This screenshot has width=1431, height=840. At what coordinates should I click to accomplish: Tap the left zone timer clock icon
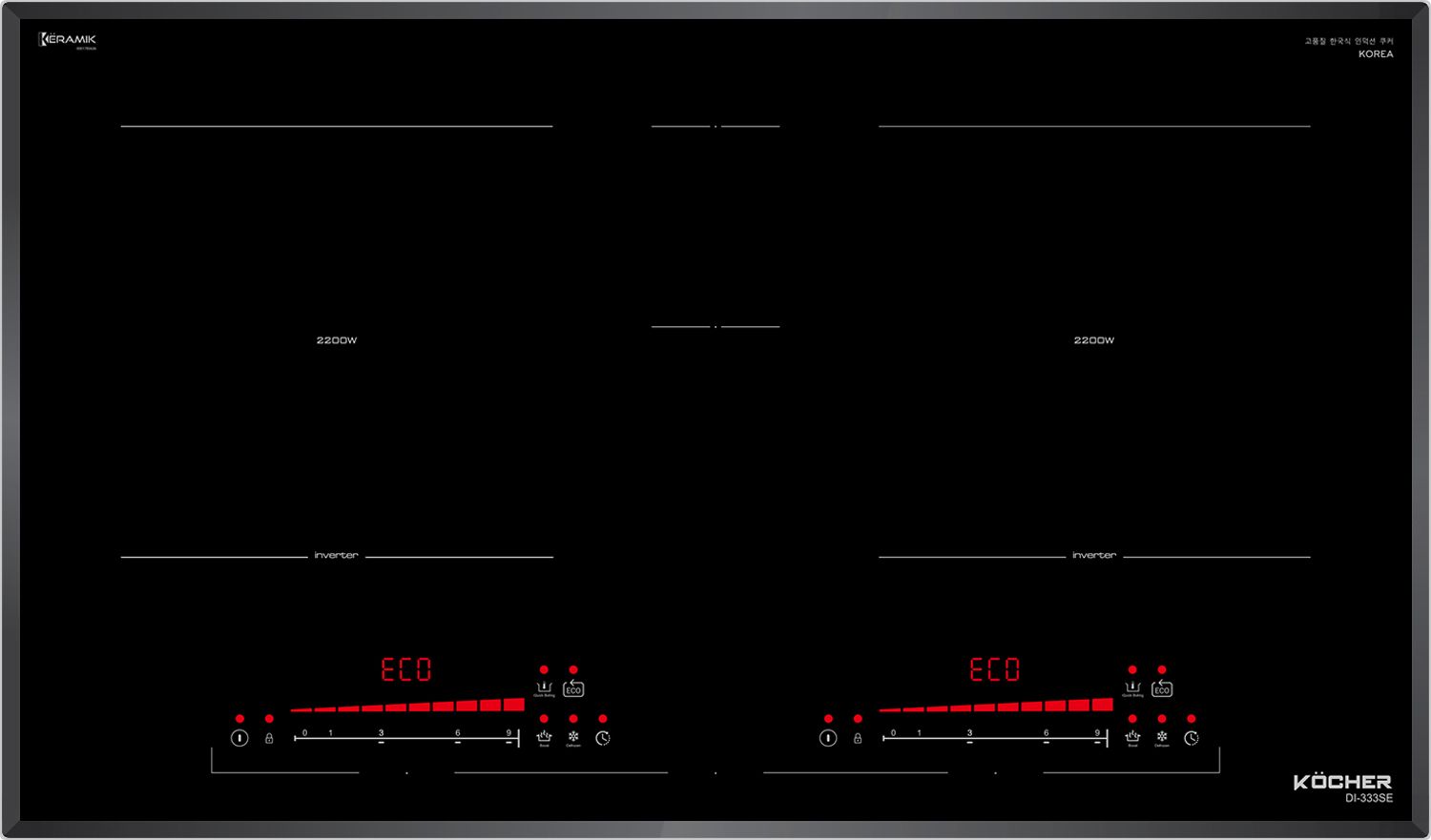click(x=603, y=738)
